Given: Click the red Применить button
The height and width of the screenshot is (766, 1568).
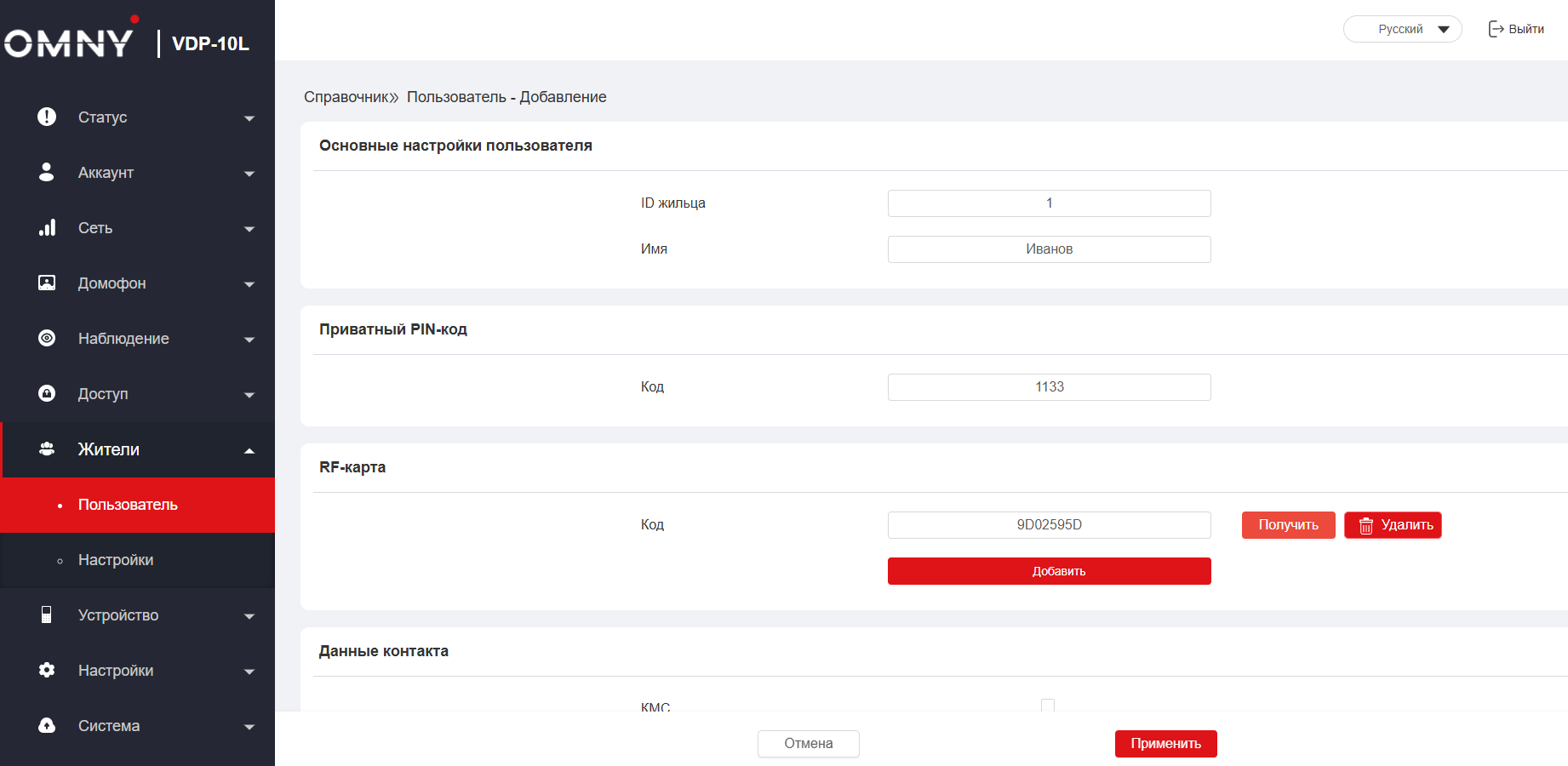Looking at the screenshot, I should click(x=1165, y=743).
